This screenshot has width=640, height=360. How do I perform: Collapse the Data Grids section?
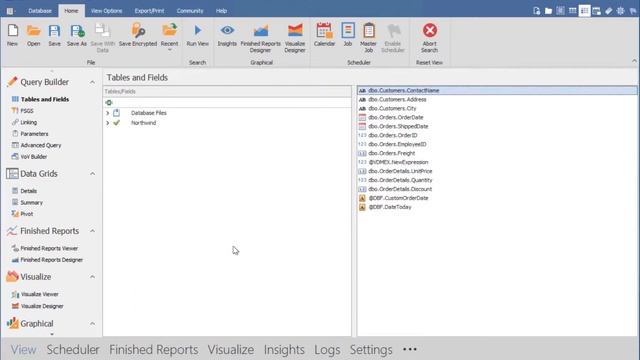[93, 174]
